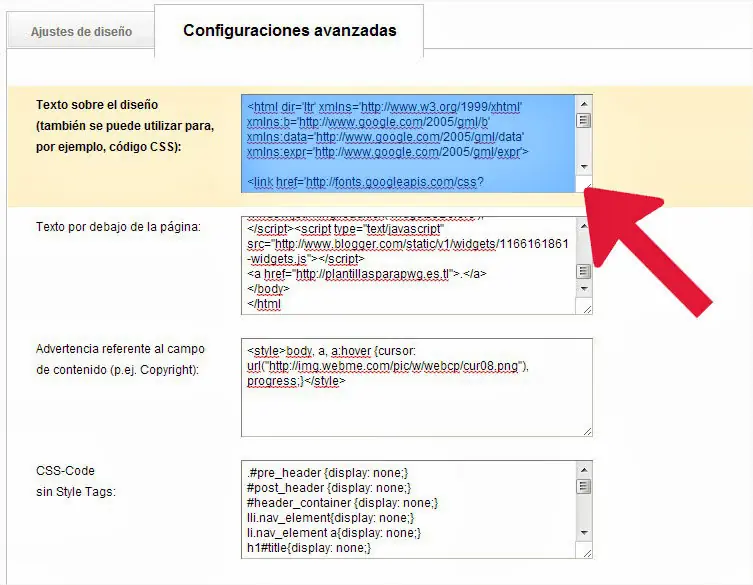Click the '#header_container {display: none;}' line
The height and width of the screenshot is (585, 753).
(x=342, y=503)
